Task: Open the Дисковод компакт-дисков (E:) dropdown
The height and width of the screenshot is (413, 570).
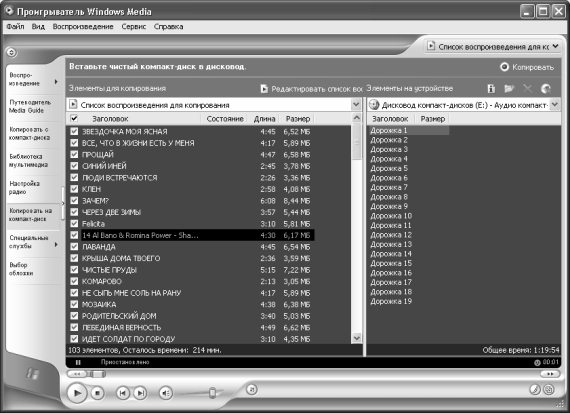Action: [x=555, y=105]
